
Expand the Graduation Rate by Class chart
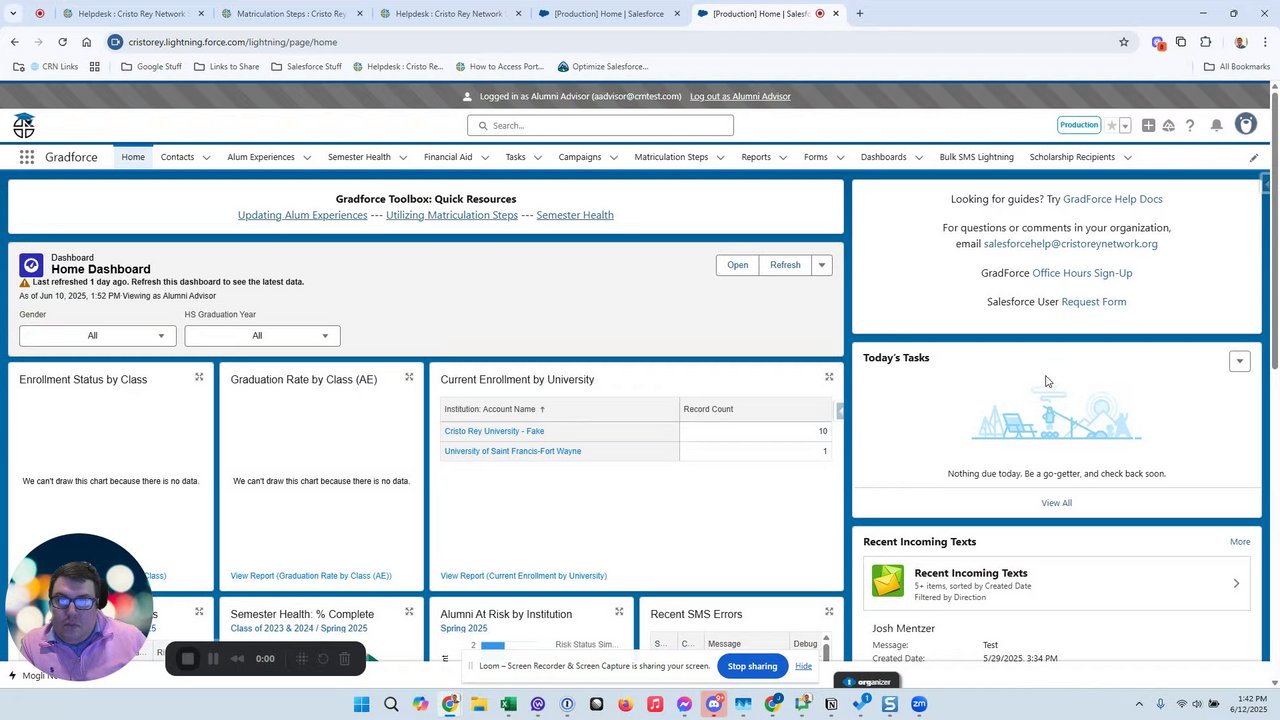pos(409,377)
